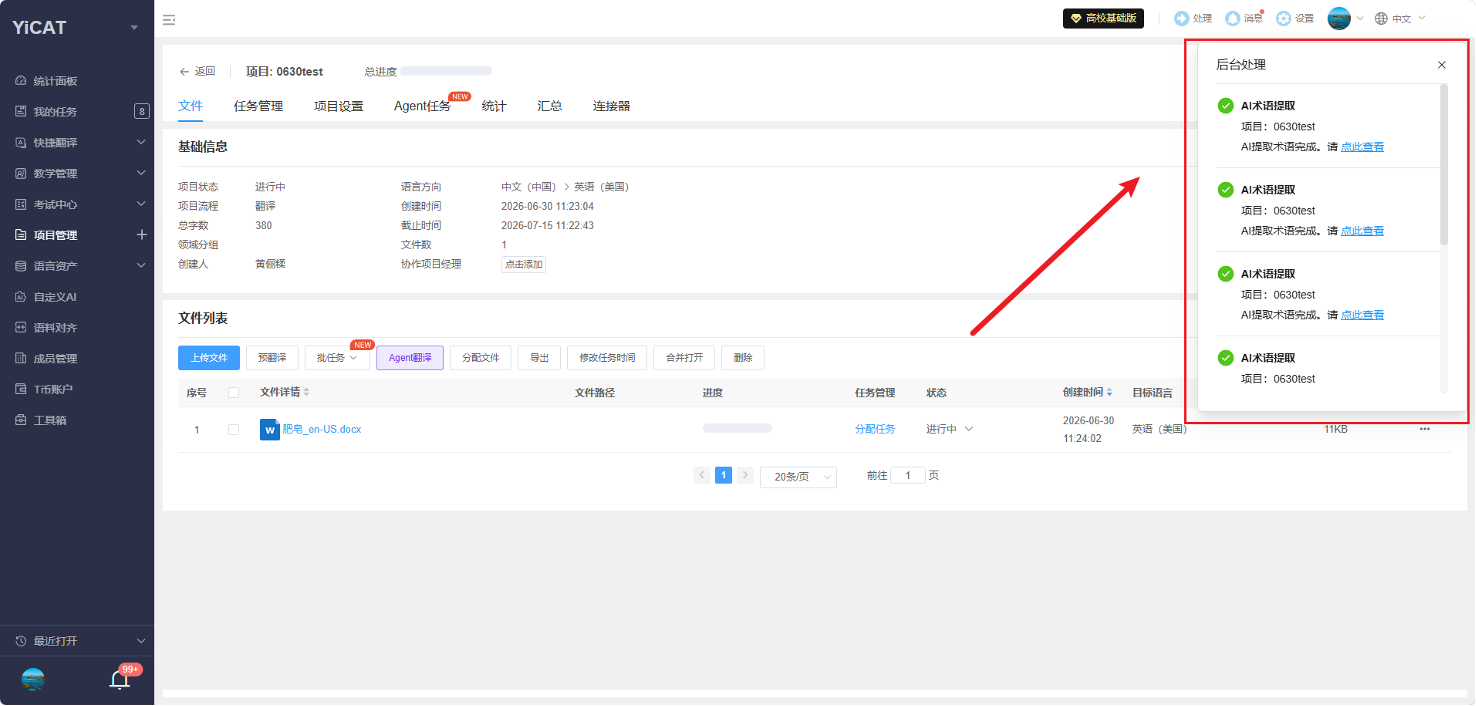This screenshot has width=1476, height=706.
Task: Open the 20条/页 page size dropdown
Action: click(x=798, y=477)
